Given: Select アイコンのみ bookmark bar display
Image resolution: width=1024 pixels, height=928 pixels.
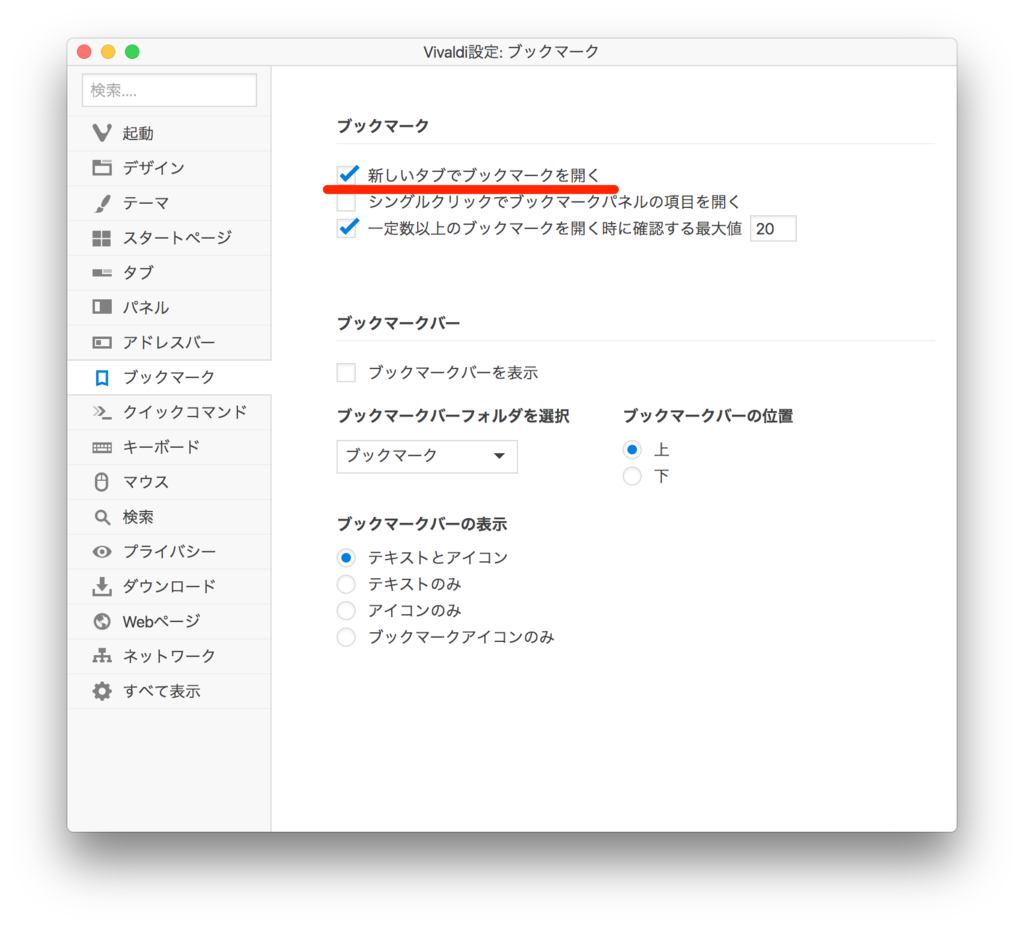Looking at the screenshot, I should click(345, 610).
